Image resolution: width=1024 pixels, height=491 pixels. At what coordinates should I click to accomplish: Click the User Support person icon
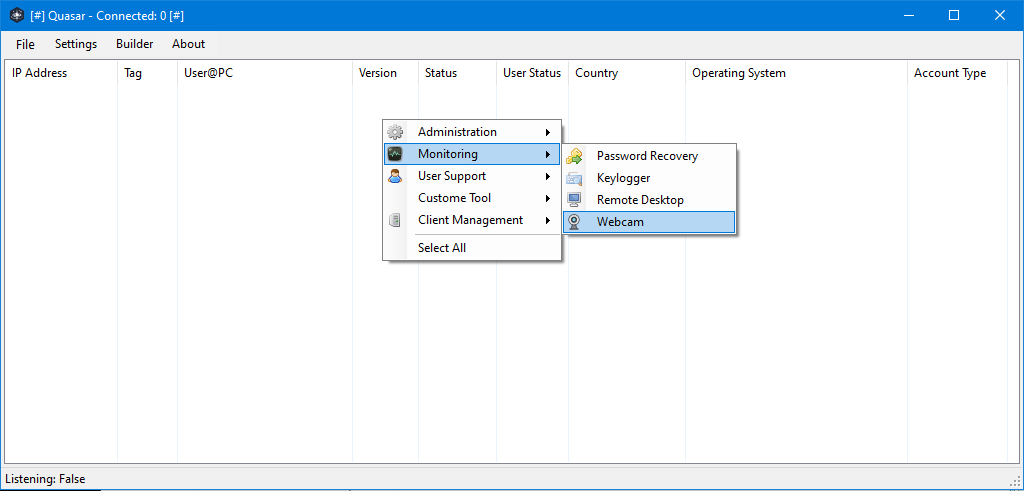point(395,176)
